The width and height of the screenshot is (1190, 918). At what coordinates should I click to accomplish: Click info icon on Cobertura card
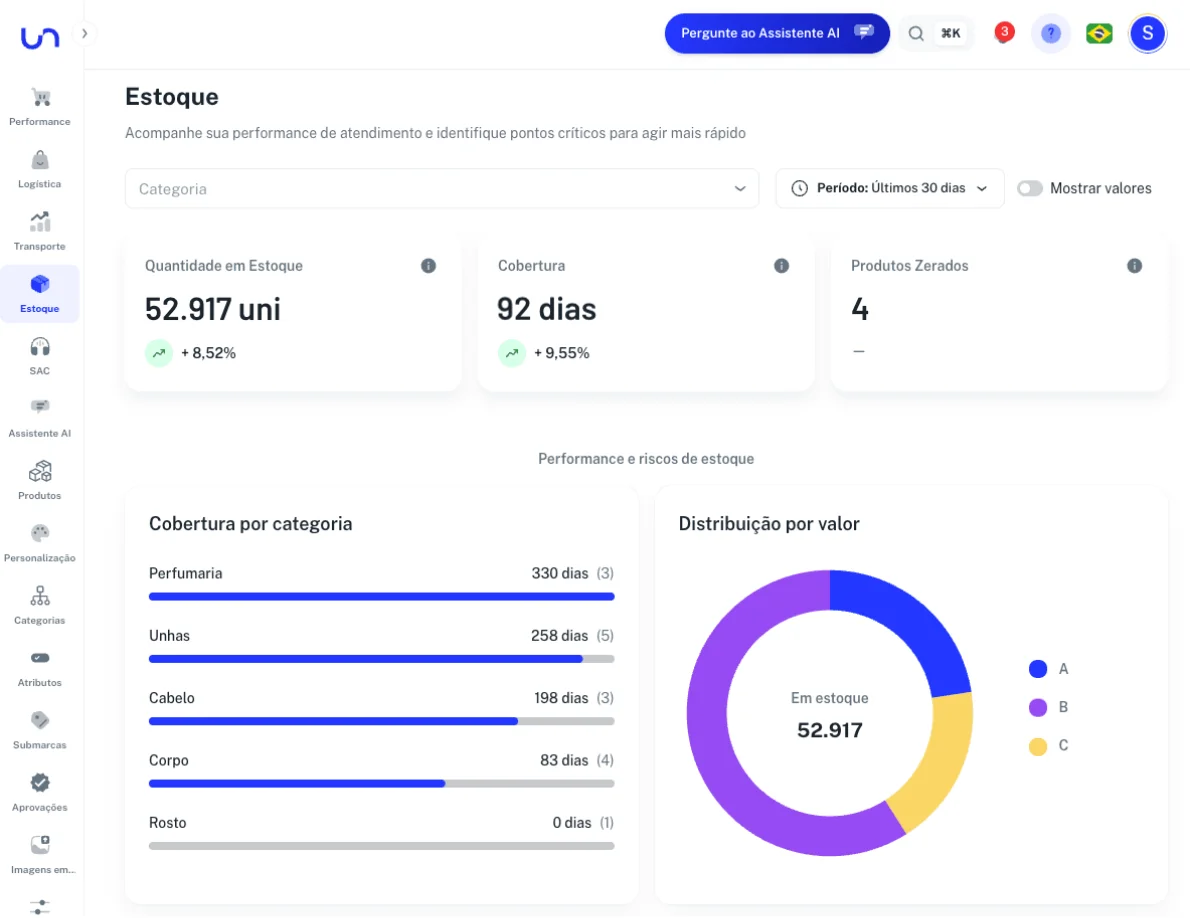[781, 266]
